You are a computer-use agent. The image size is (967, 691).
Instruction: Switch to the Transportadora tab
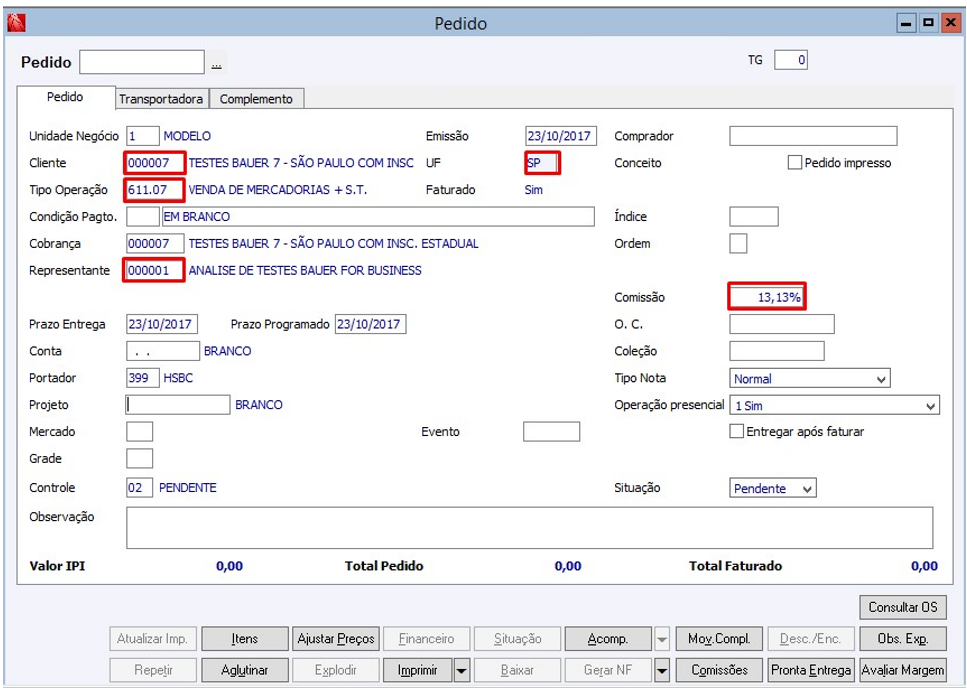point(161,99)
